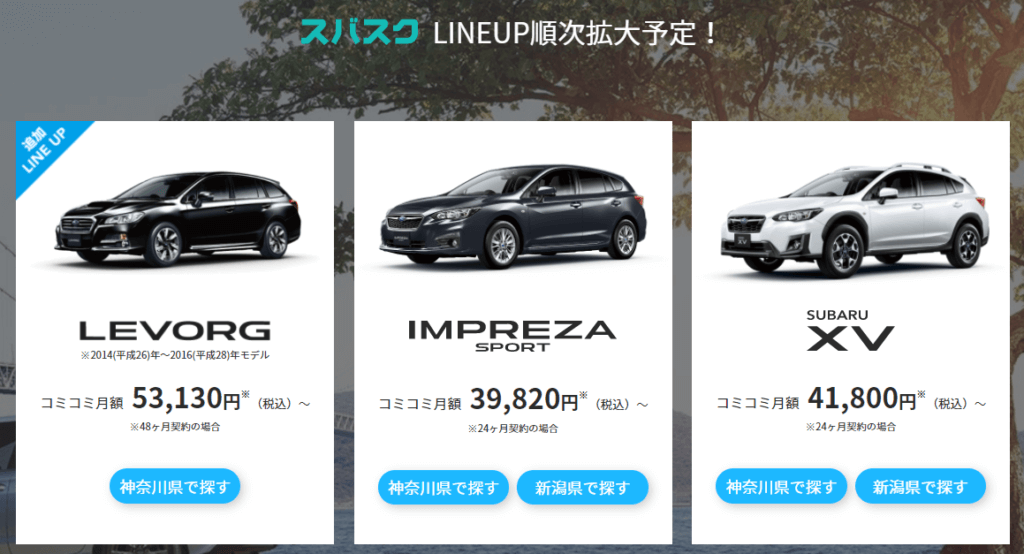Viewport: 1024px width, 554px height.
Task: Find Impreza Sport in 新潟県
Action: pos(583,487)
